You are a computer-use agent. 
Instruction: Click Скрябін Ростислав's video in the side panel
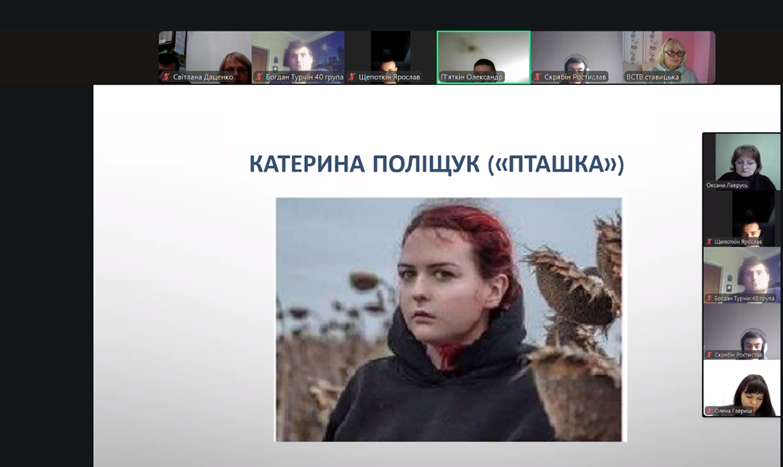pyautogui.click(x=741, y=330)
